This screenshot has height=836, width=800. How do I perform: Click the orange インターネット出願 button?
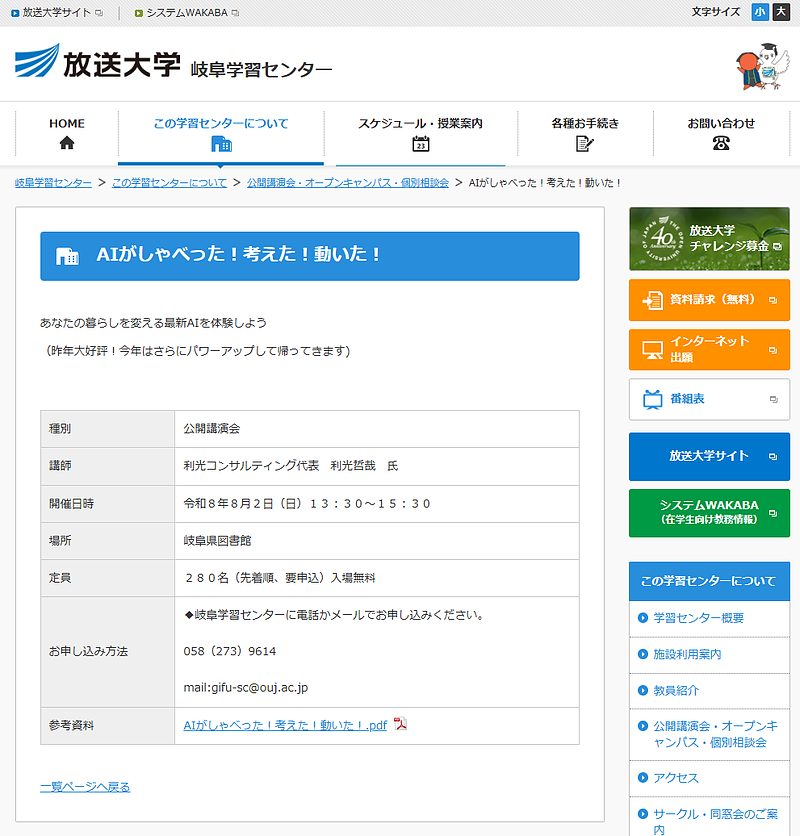tap(709, 350)
